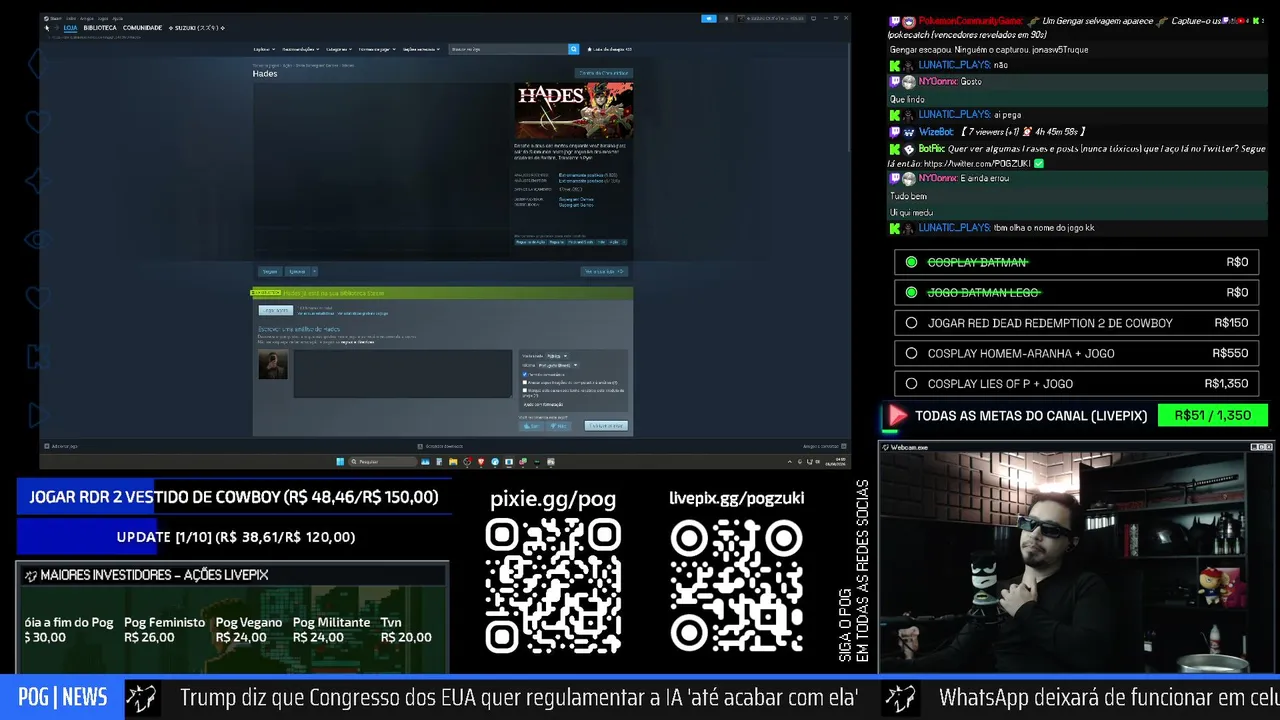Click the red Brave browser taskbar icon
This screenshot has height=720, width=1280.
(x=481, y=462)
